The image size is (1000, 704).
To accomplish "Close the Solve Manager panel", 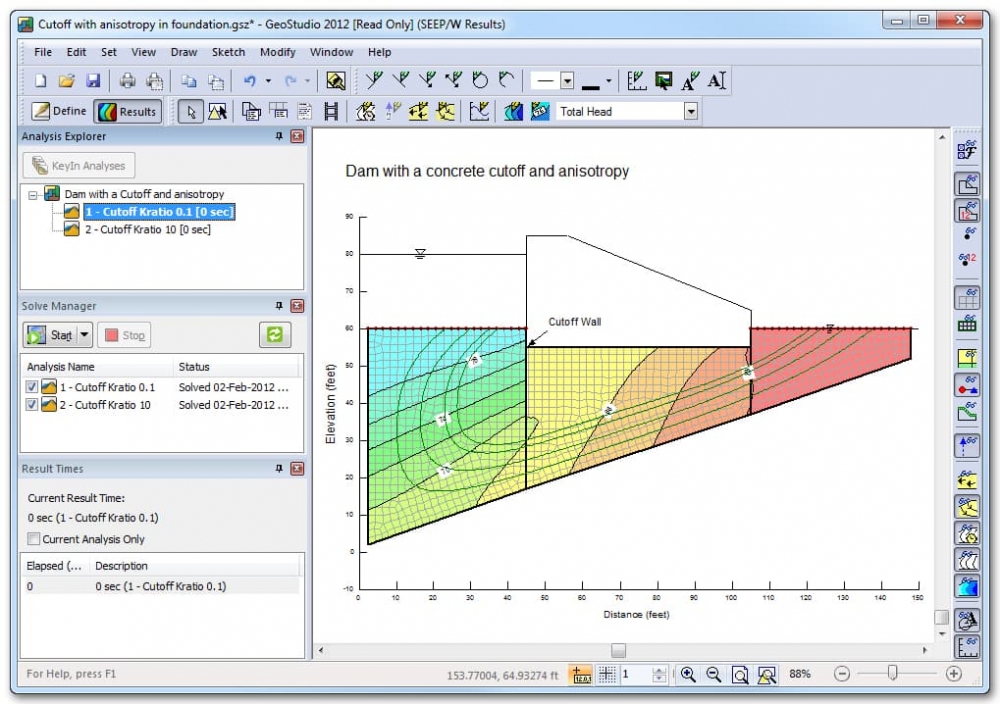I will 297,306.
